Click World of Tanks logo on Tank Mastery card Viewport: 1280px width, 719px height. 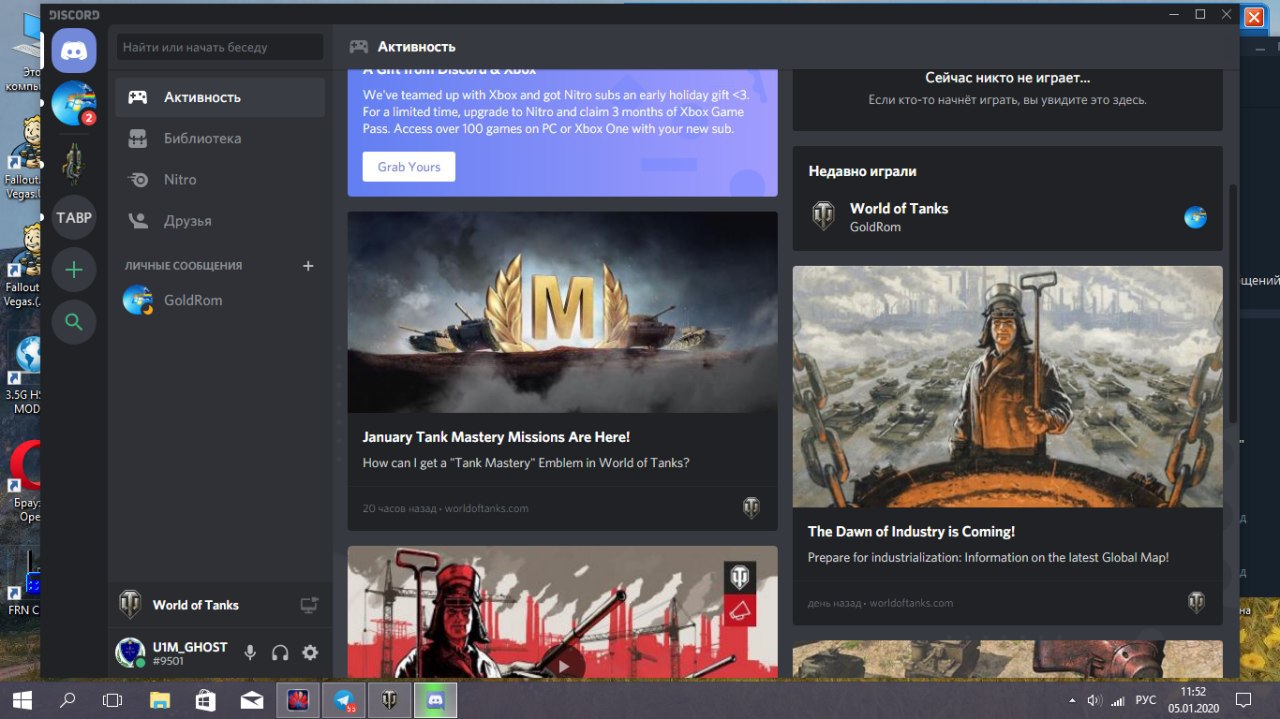pyautogui.click(x=751, y=508)
